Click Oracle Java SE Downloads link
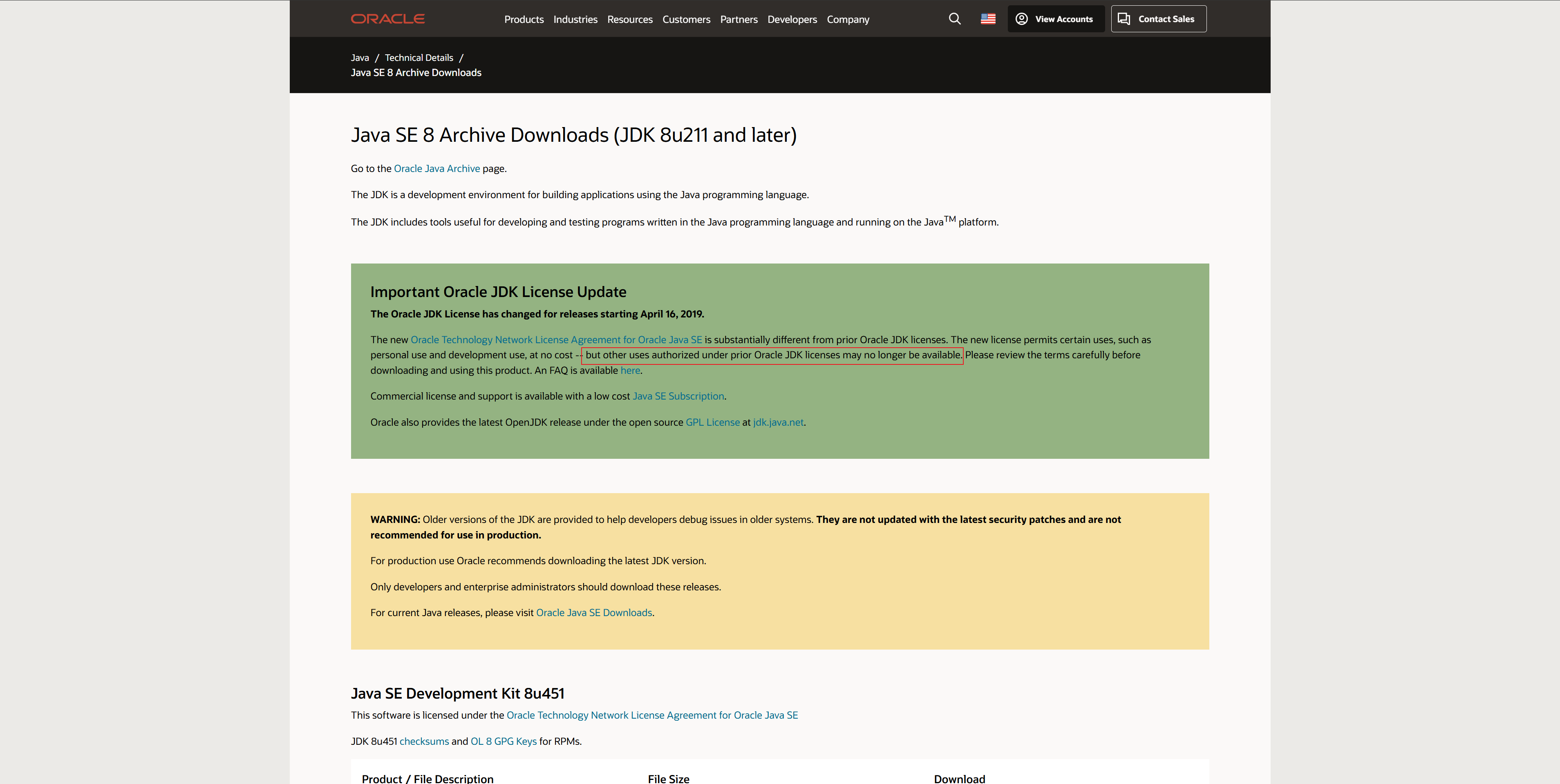The width and height of the screenshot is (1560, 784). (593, 613)
